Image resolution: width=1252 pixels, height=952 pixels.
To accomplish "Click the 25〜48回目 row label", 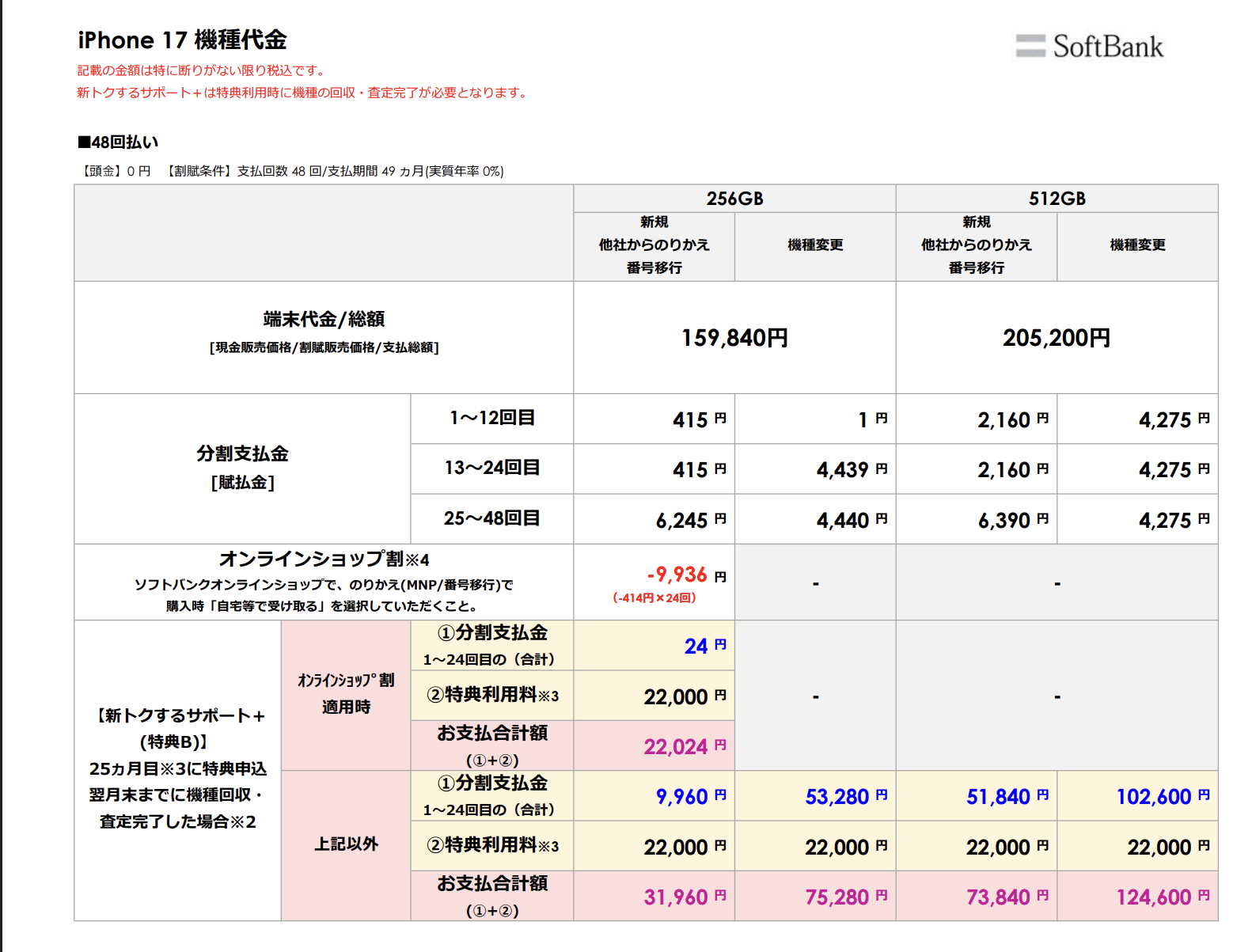I will (492, 518).
